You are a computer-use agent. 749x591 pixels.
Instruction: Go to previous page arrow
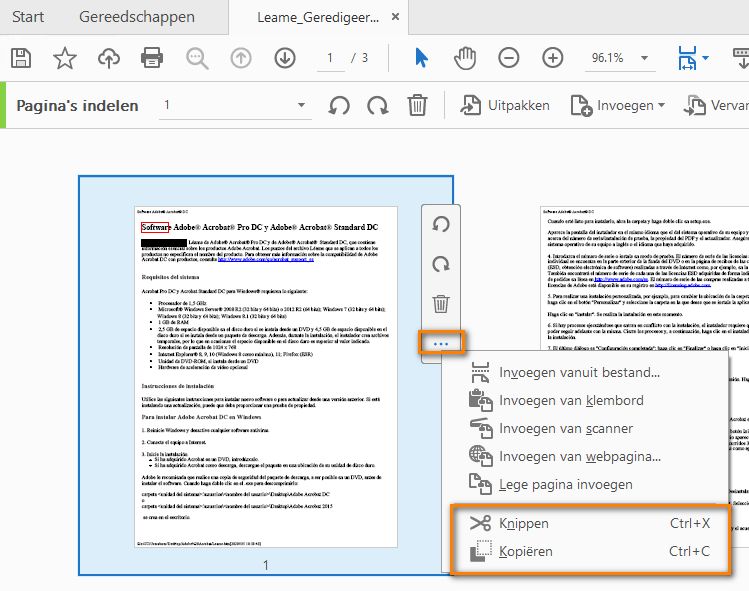(x=241, y=58)
